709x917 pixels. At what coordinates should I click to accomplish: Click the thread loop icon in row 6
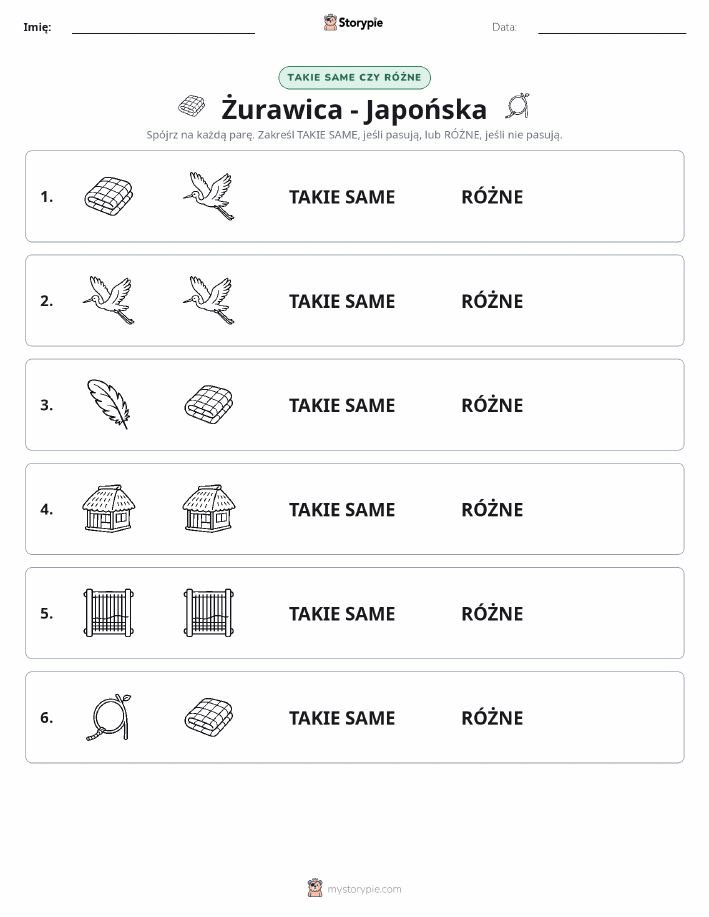(109, 717)
